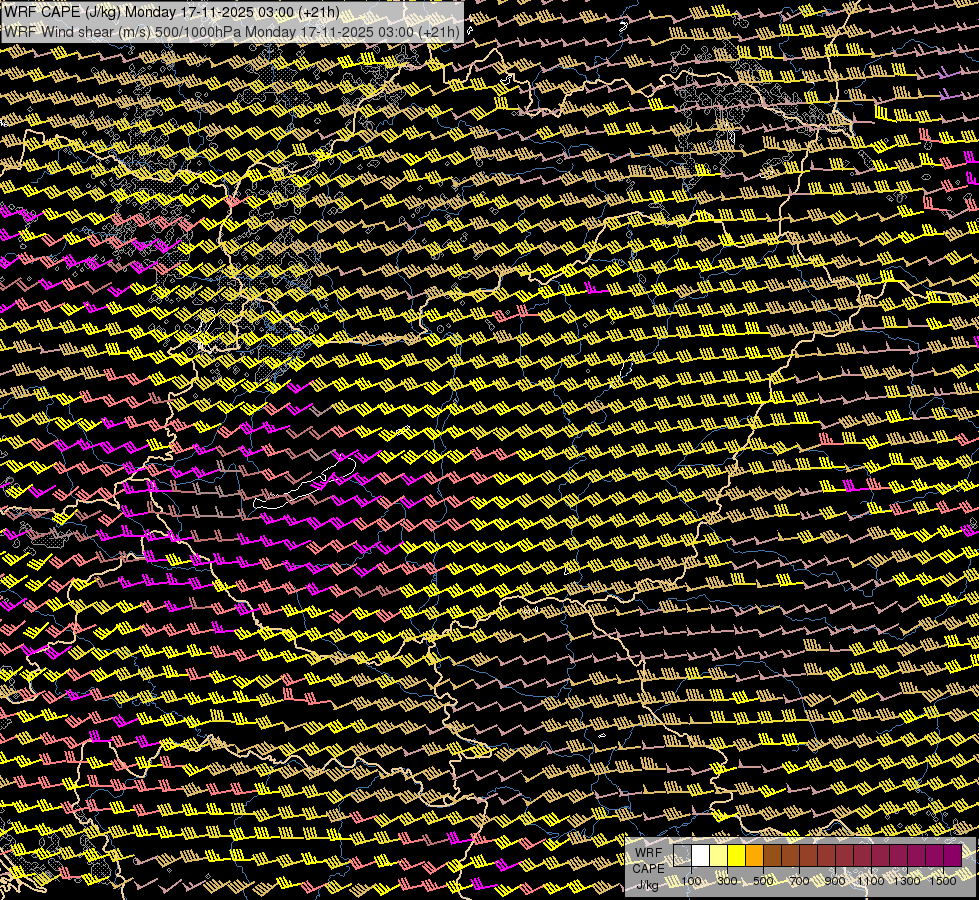Click the 700 label on CAPE scale
979x900 pixels.
click(800, 881)
